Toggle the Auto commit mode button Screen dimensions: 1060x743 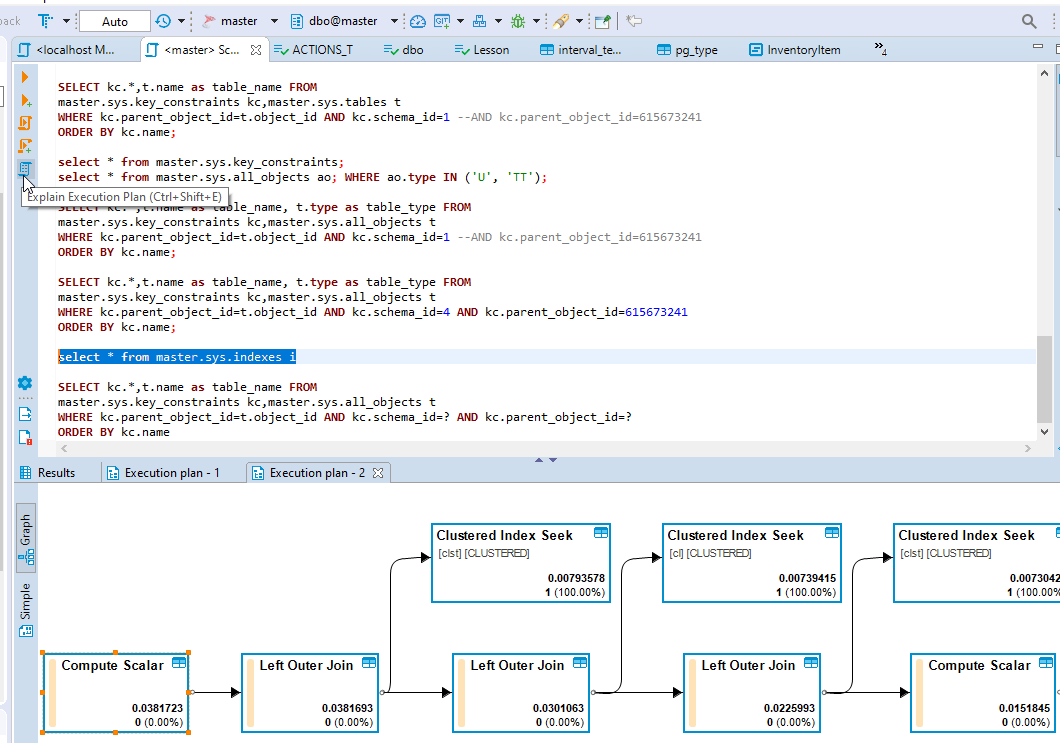tap(113, 20)
